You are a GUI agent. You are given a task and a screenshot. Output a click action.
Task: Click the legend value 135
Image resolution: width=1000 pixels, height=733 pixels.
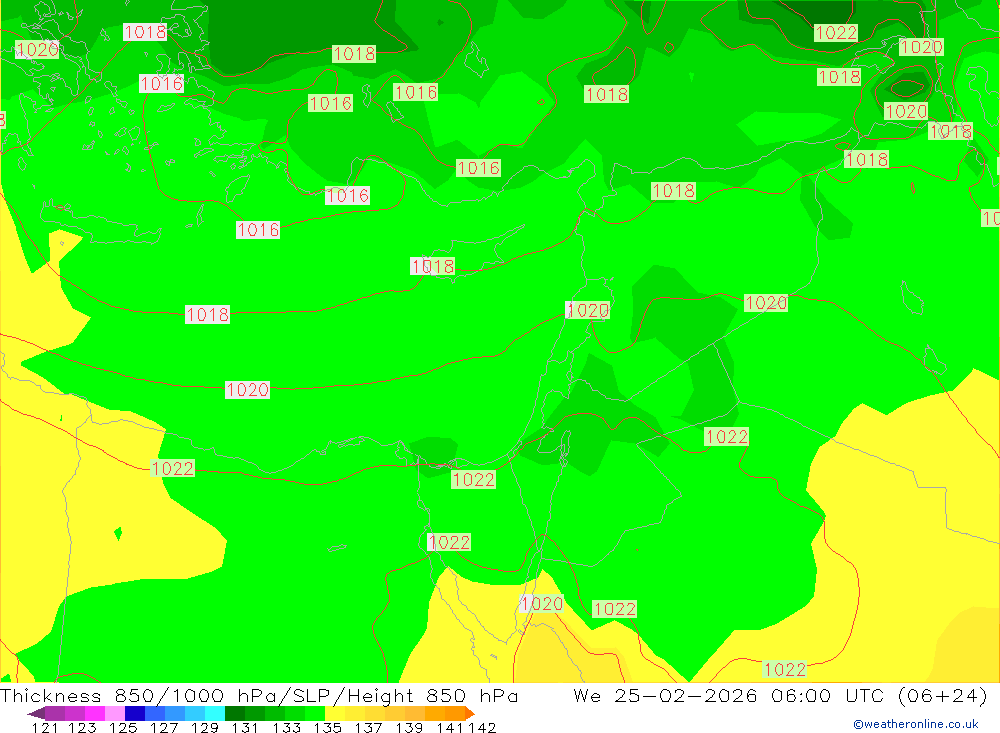[x=328, y=727]
